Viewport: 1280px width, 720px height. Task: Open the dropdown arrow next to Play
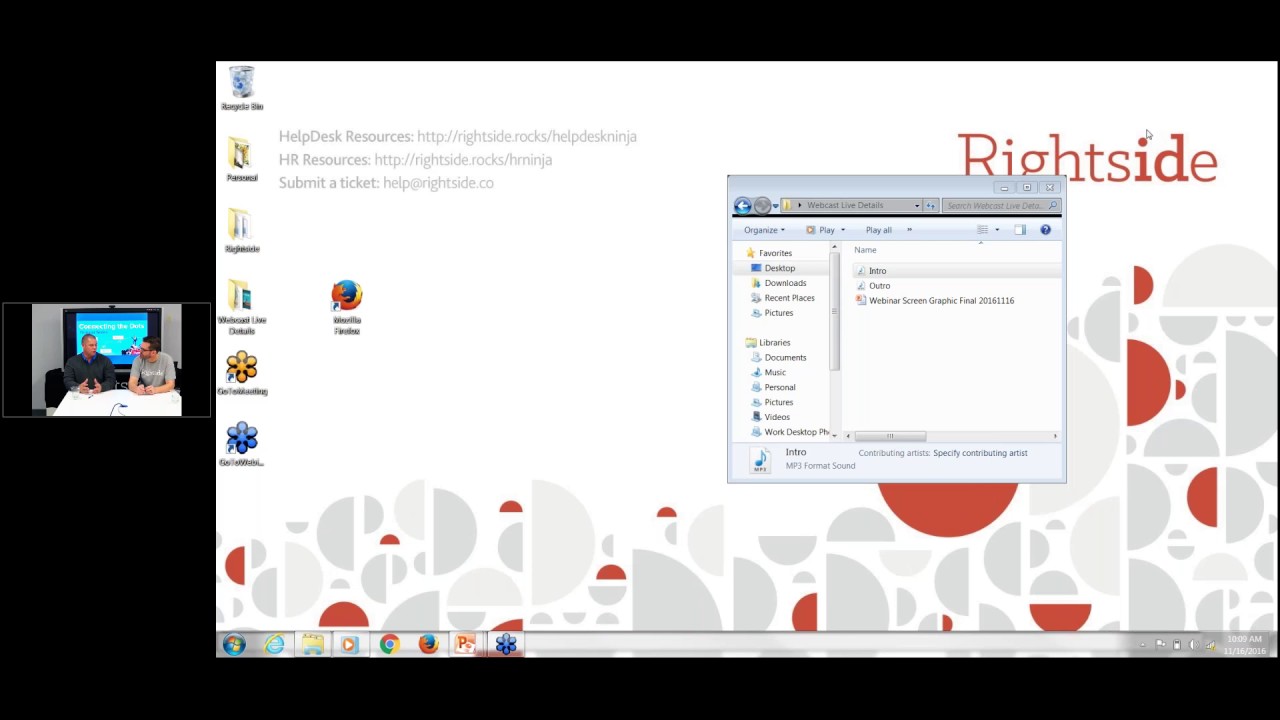pyautogui.click(x=842, y=230)
